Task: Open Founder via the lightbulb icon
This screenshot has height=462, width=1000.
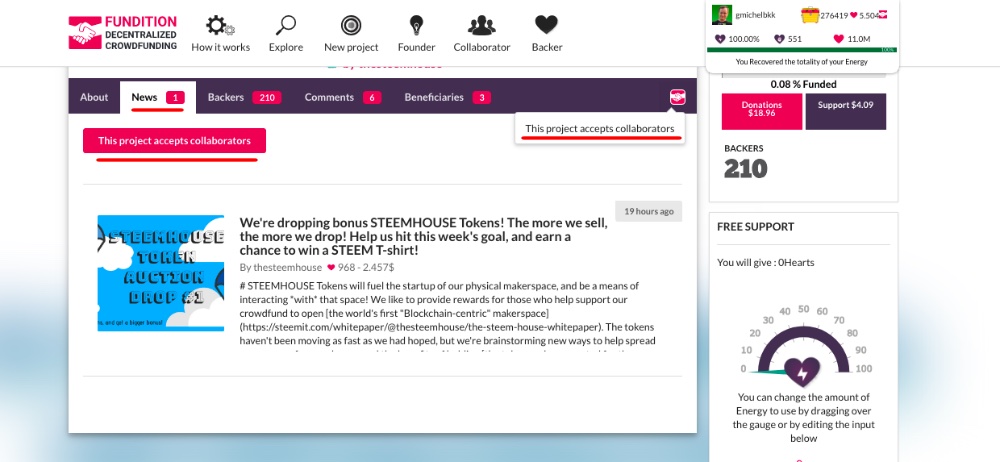Action: pos(416,26)
